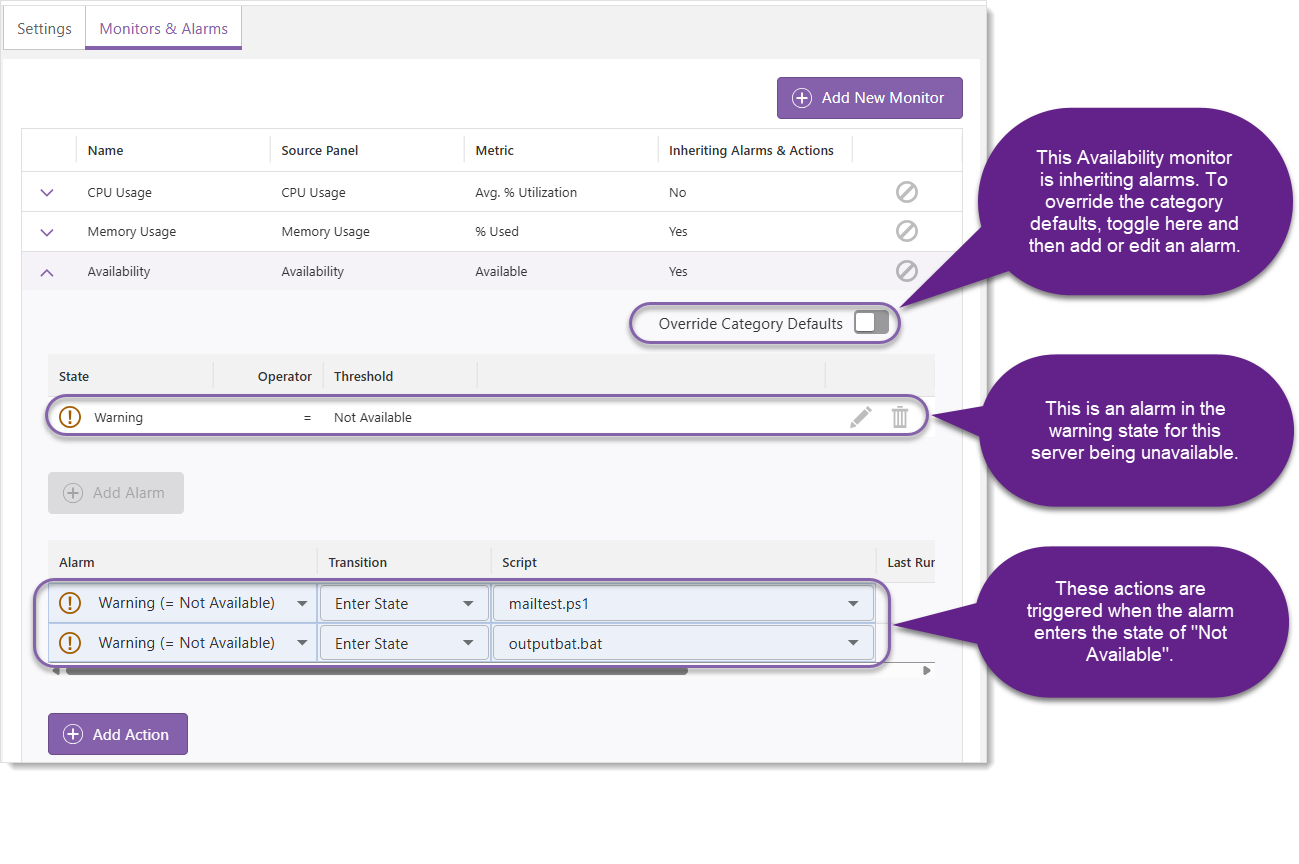Click the plus icon inside Add New Monitor
The width and height of the screenshot is (1299, 864).
[801, 97]
